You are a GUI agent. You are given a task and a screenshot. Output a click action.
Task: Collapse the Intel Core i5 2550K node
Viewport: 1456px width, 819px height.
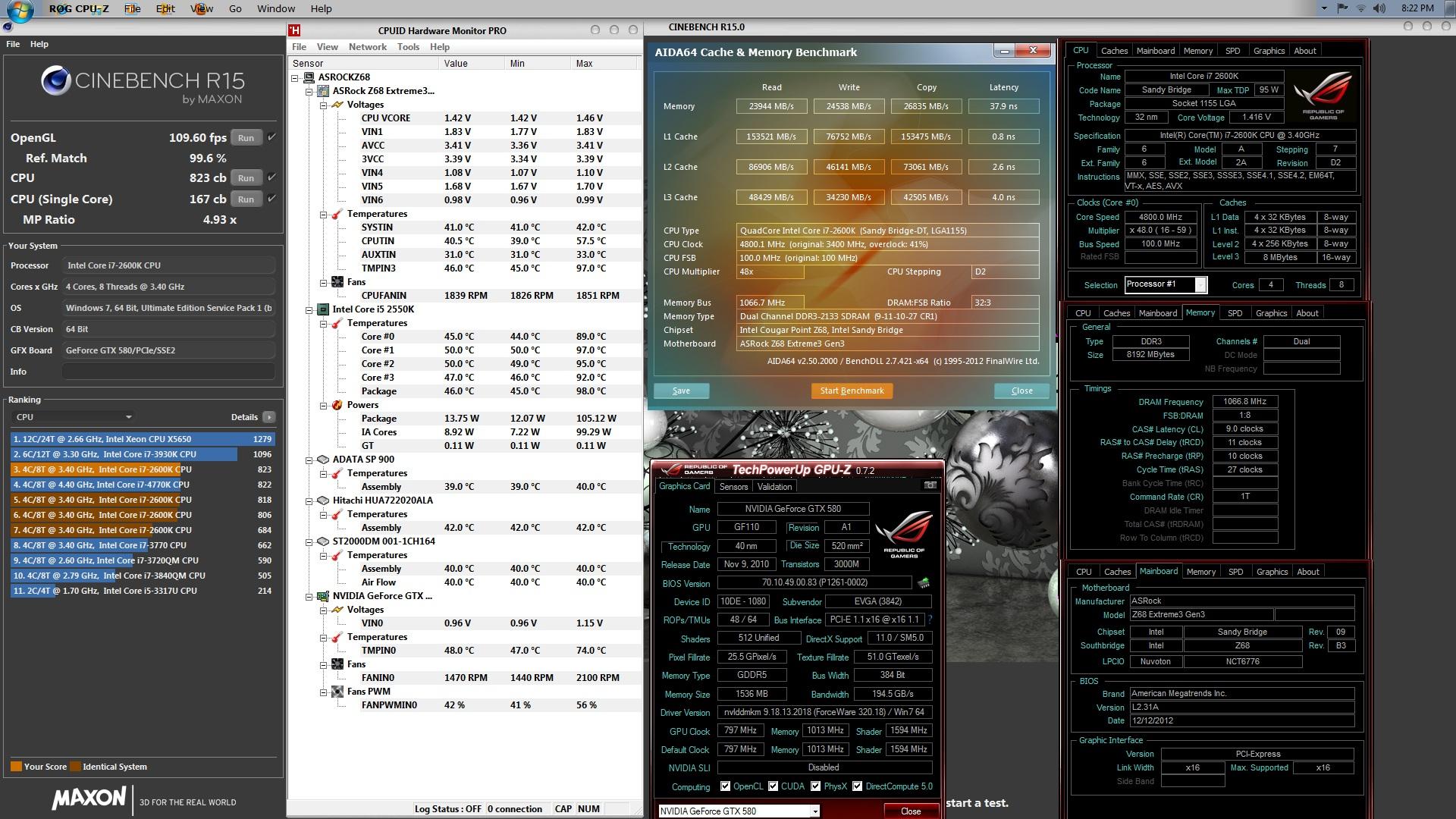coord(309,309)
